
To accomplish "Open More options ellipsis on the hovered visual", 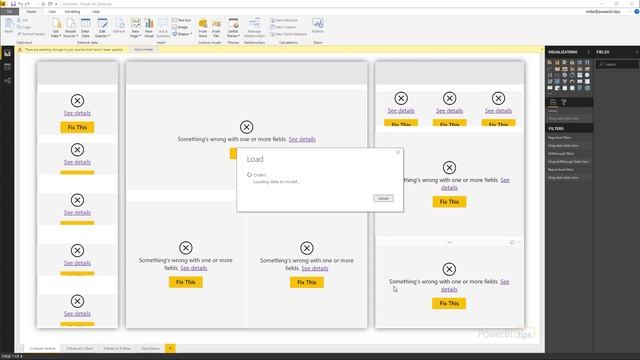I will pyautogui.click(x=519, y=242).
